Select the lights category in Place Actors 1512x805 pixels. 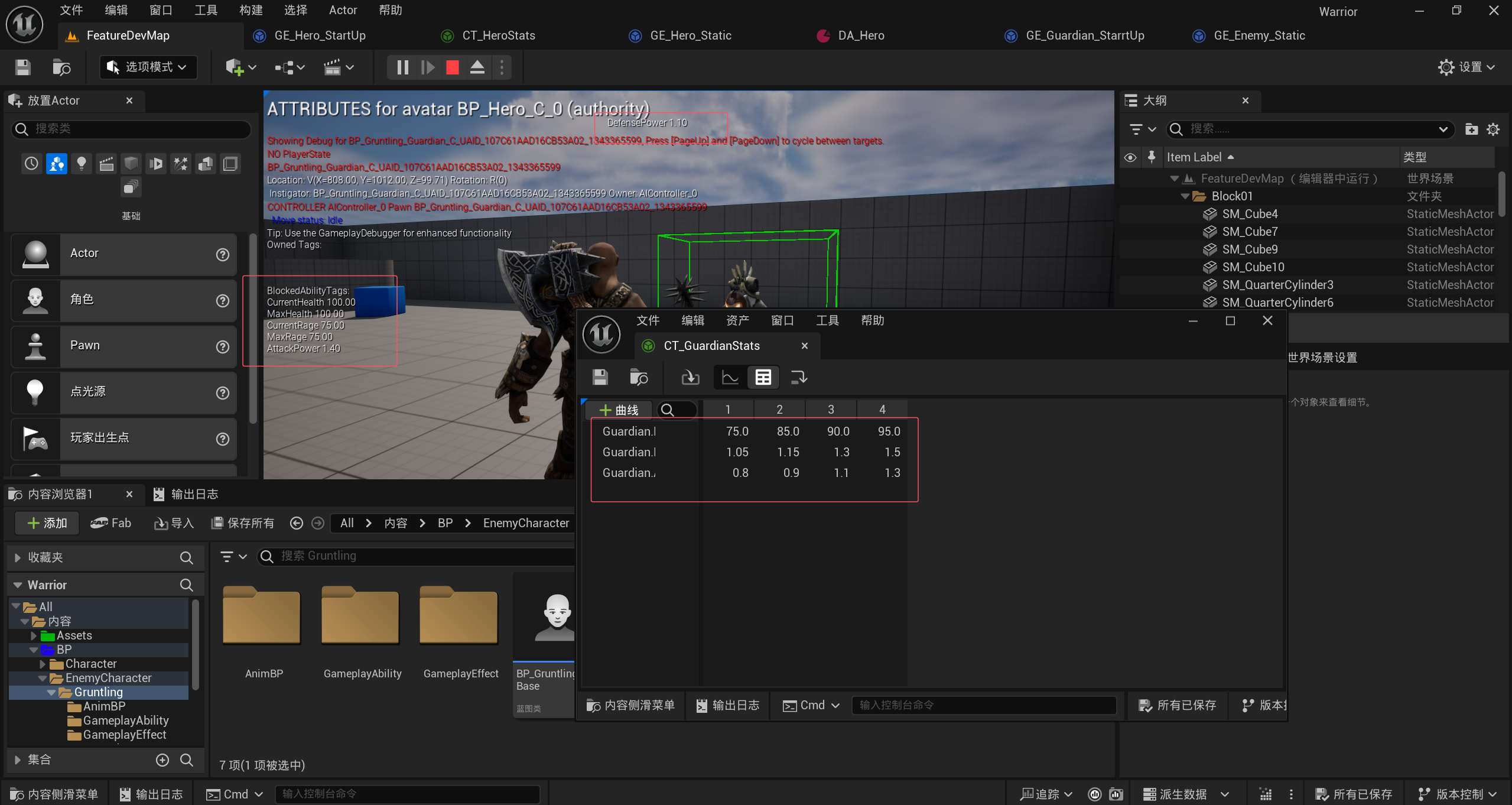pos(82,164)
